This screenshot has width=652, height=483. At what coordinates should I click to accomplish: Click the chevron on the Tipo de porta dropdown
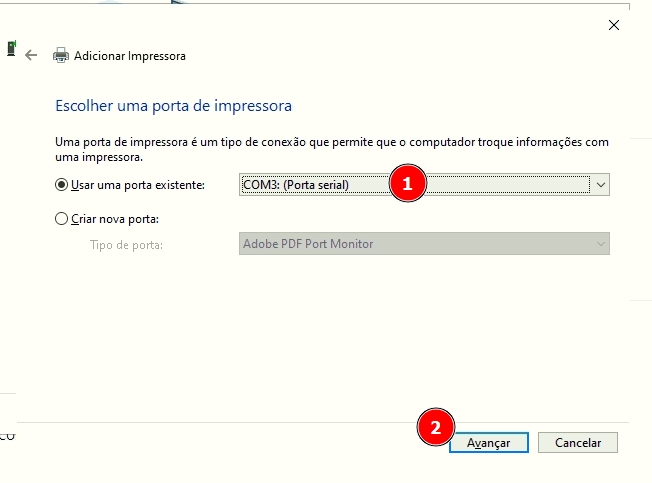(x=600, y=244)
